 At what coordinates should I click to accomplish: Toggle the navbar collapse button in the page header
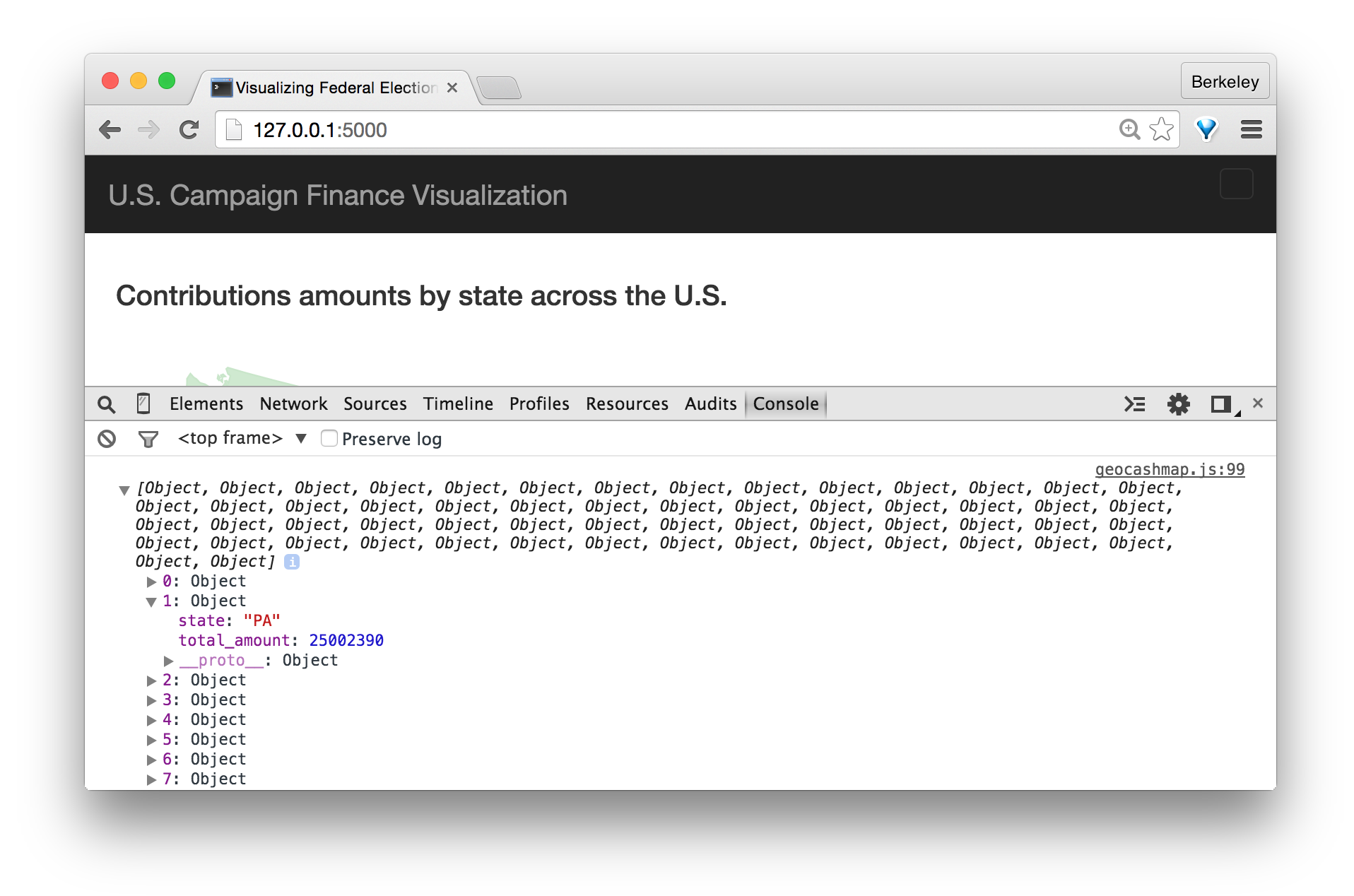(1237, 184)
